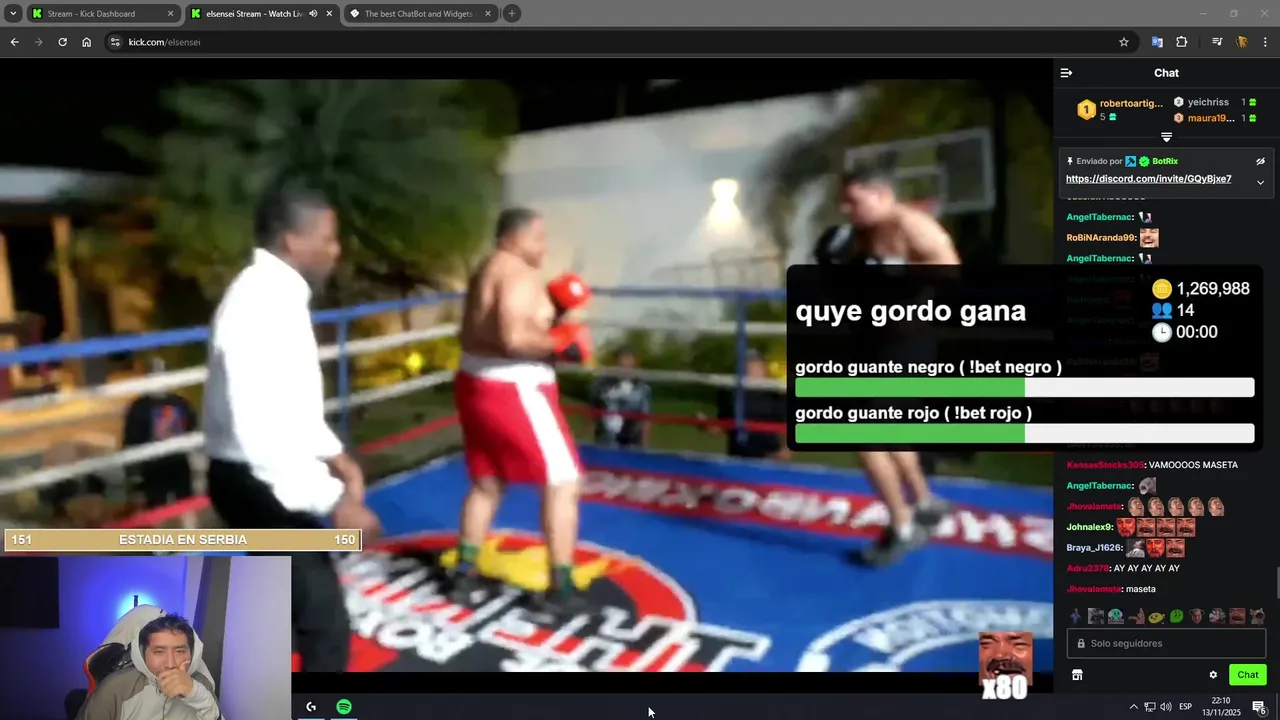Open AngelTabernac's user card above Jhovalamata's emote message
Screen dimensions: 1280x720
coord(1099,486)
